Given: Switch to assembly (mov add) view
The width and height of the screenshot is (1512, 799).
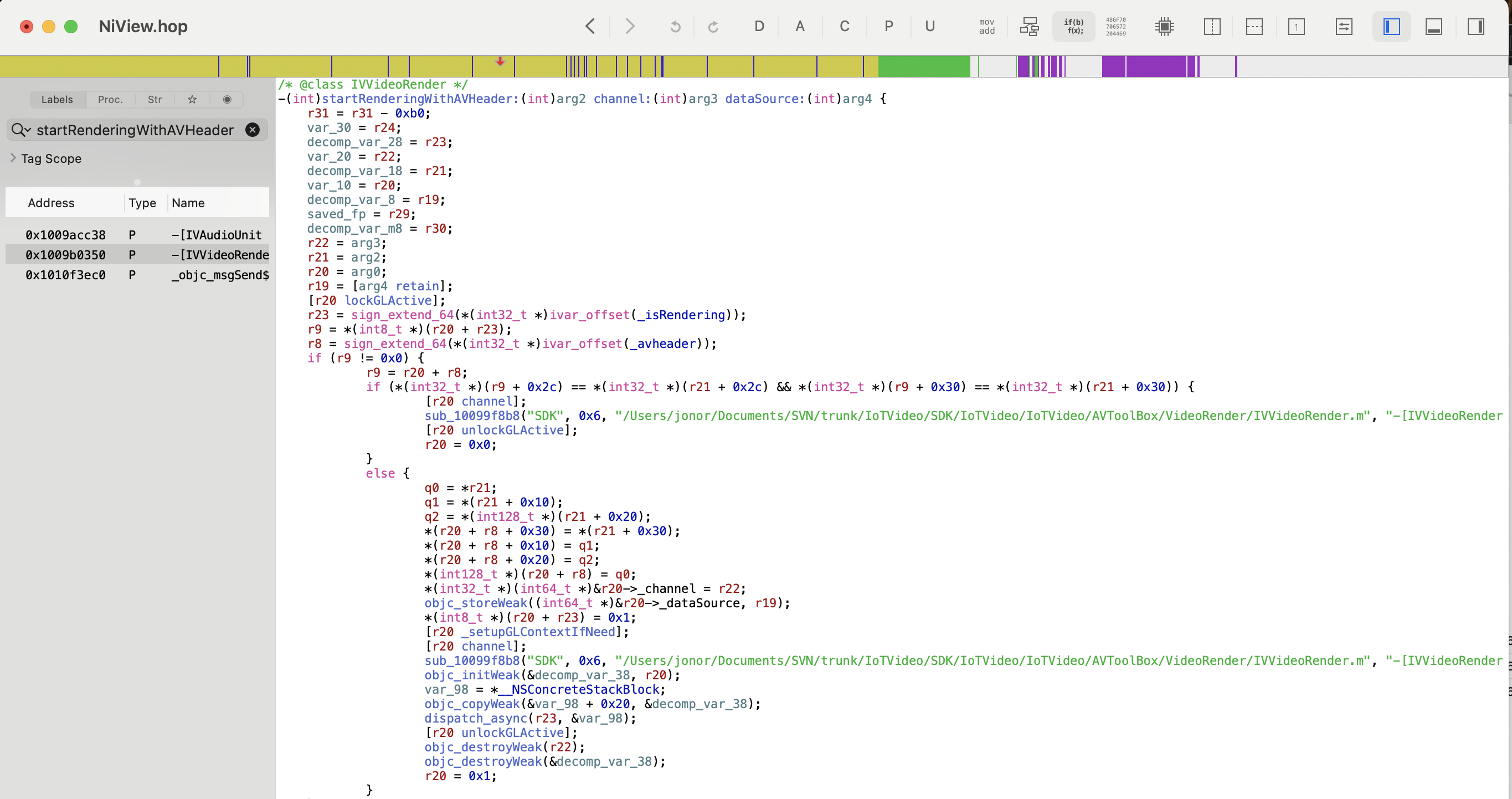Looking at the screenshot, I should pyautogui.click(x=986, y=27).
